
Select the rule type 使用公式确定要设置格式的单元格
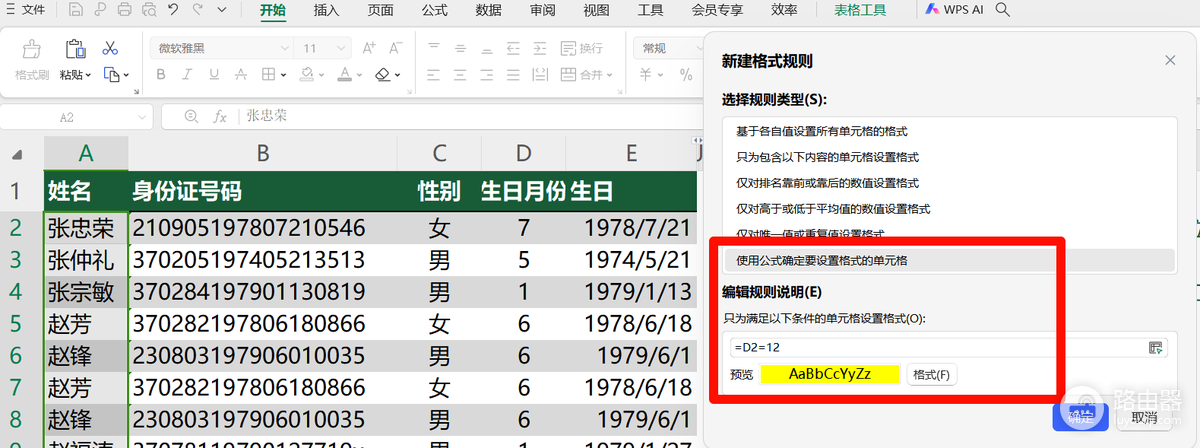pyautogui.click(x=949, y=261)
